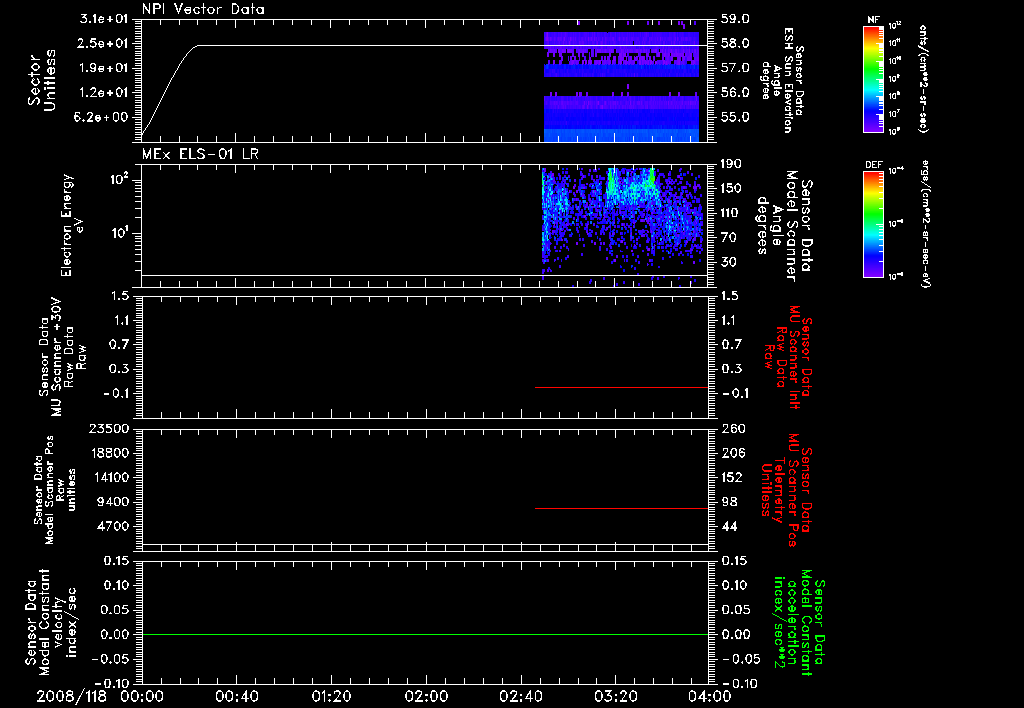Click the red "MU Scanner Inh Raw Data" label
The image size is (1024, 708).
(x=788, y=357)
